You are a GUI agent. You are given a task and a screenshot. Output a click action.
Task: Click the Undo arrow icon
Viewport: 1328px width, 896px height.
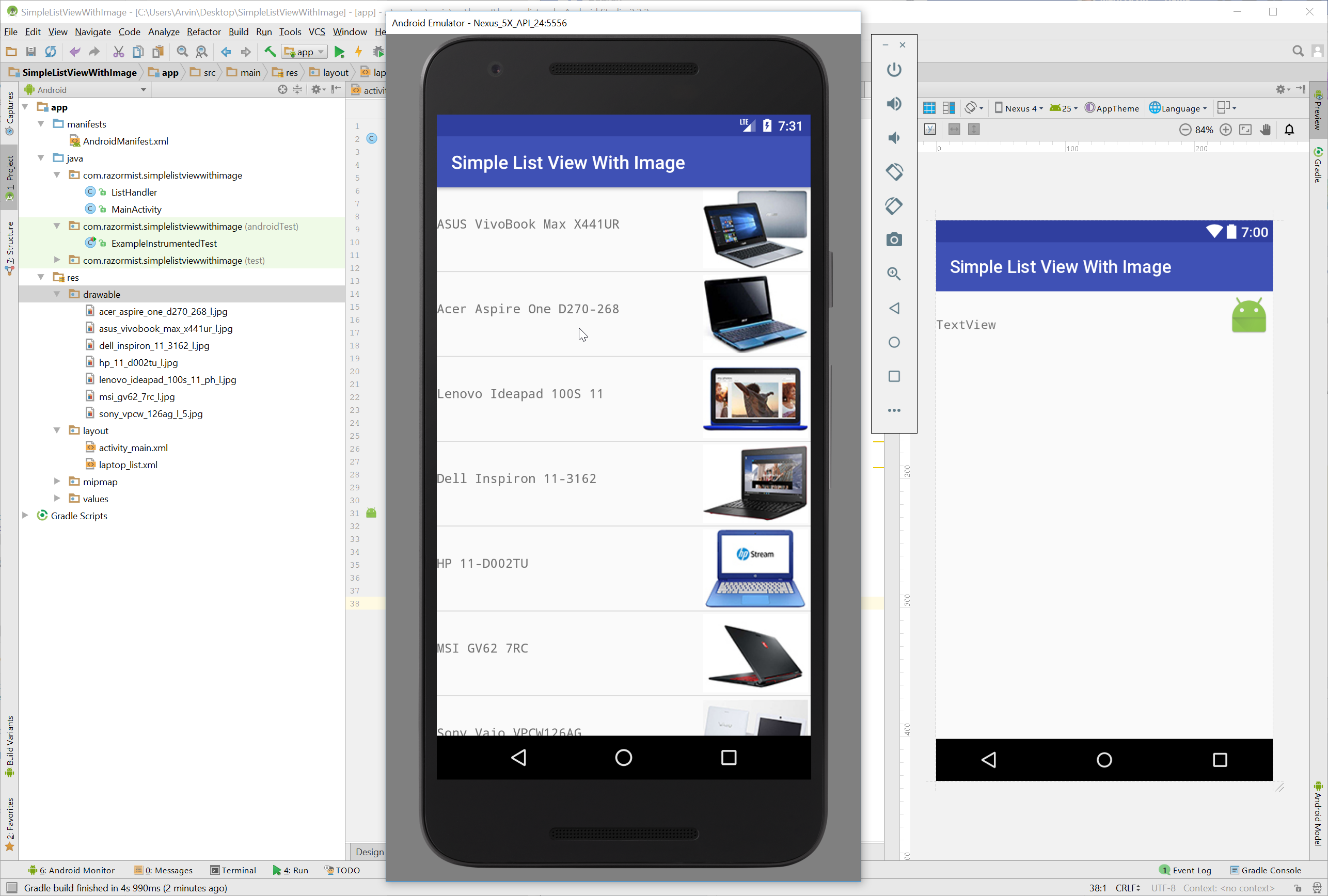pyautogui.click(x=74, y=52)
